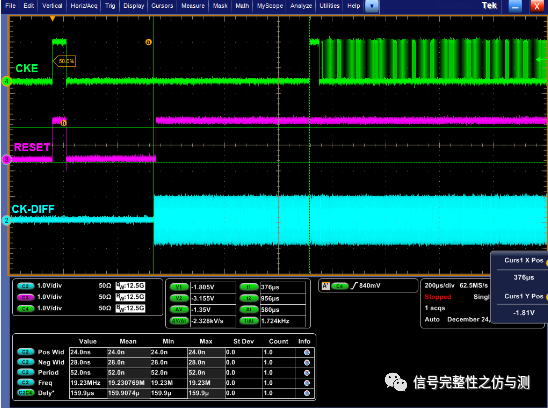The height and width of the screenshot is (408, 548).
Task: Select the channel 2 ground reference handle
Action: coord(6,221)
